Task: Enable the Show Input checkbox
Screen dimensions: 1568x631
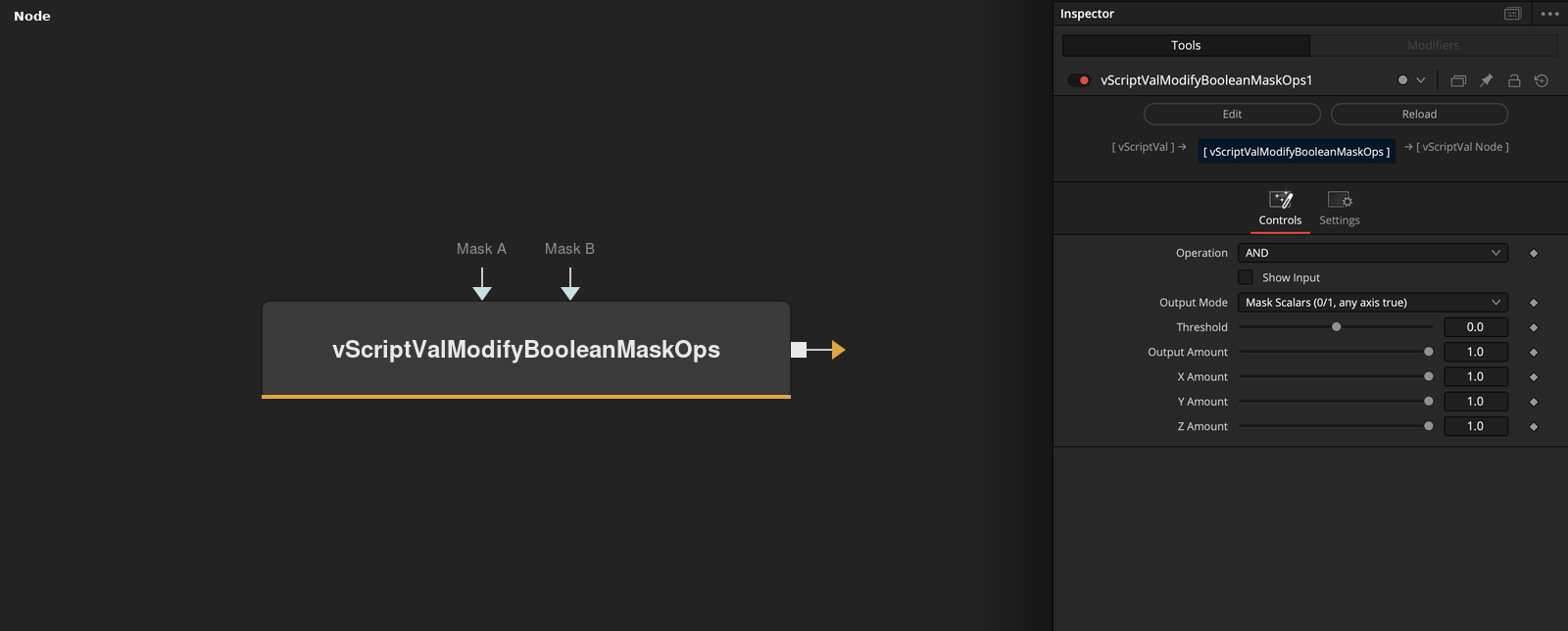Action: 1246,277
